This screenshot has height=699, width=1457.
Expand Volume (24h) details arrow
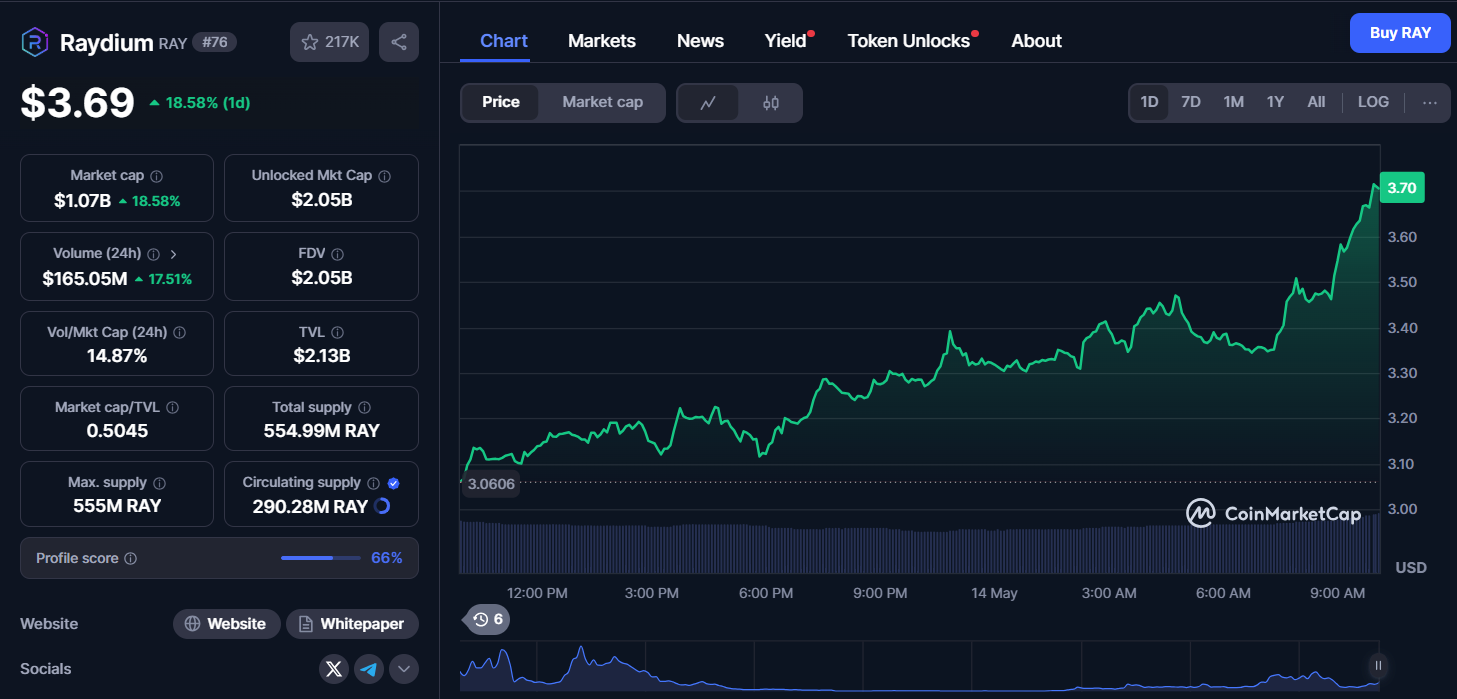172,254
